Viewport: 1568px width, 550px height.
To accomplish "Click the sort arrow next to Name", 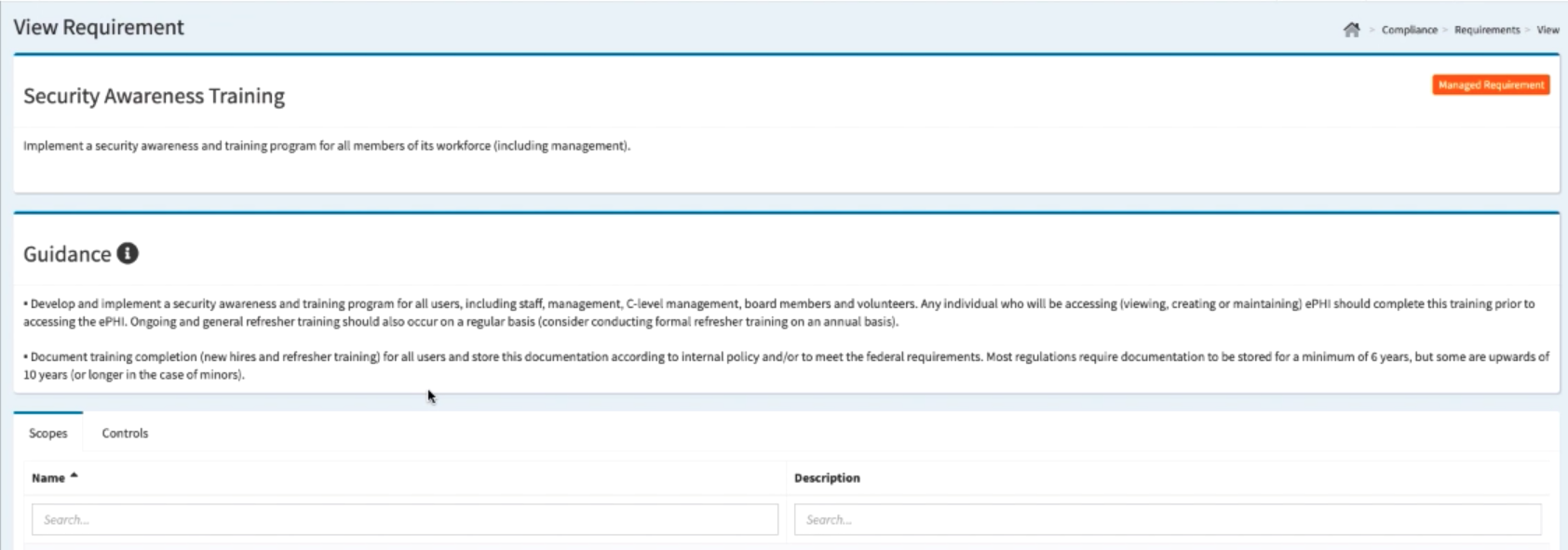I will click(x=74, y=476).
